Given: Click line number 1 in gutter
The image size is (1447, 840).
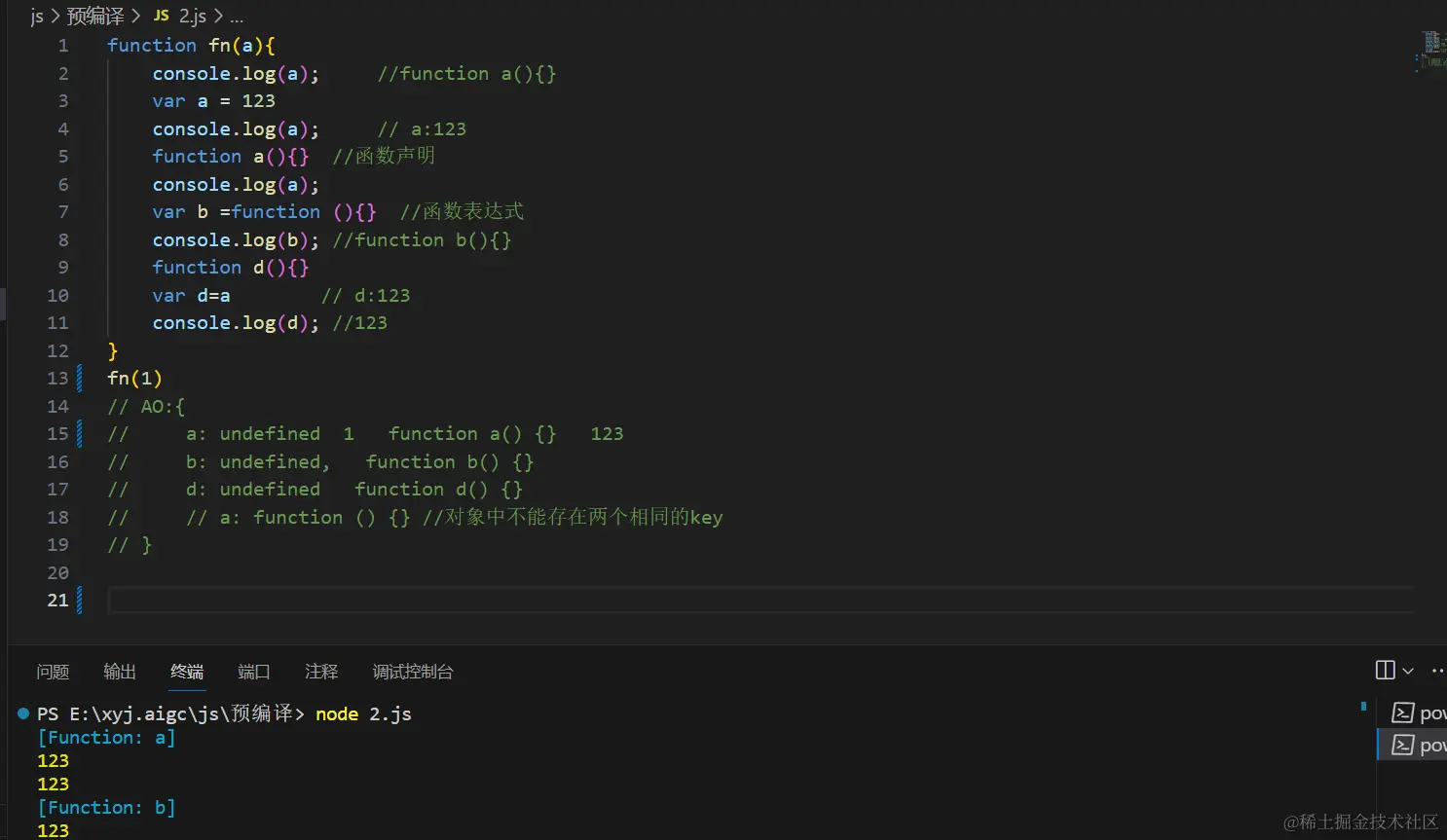Looking at the screenshot, I should coord(63,46).
